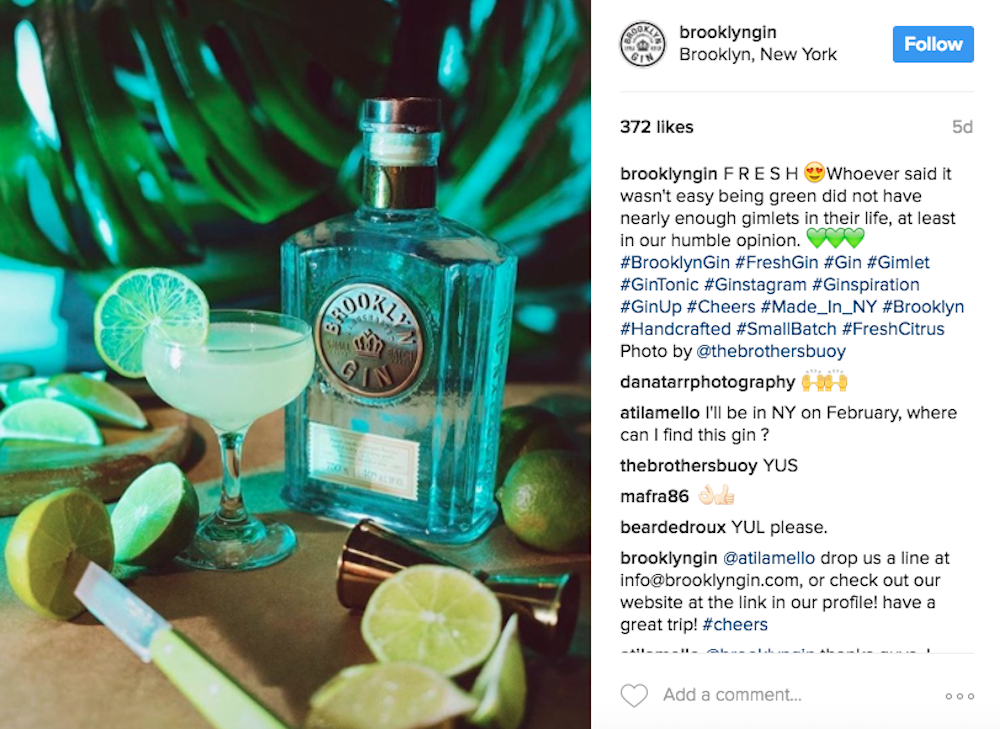Like the post with the heart icon

634,695
